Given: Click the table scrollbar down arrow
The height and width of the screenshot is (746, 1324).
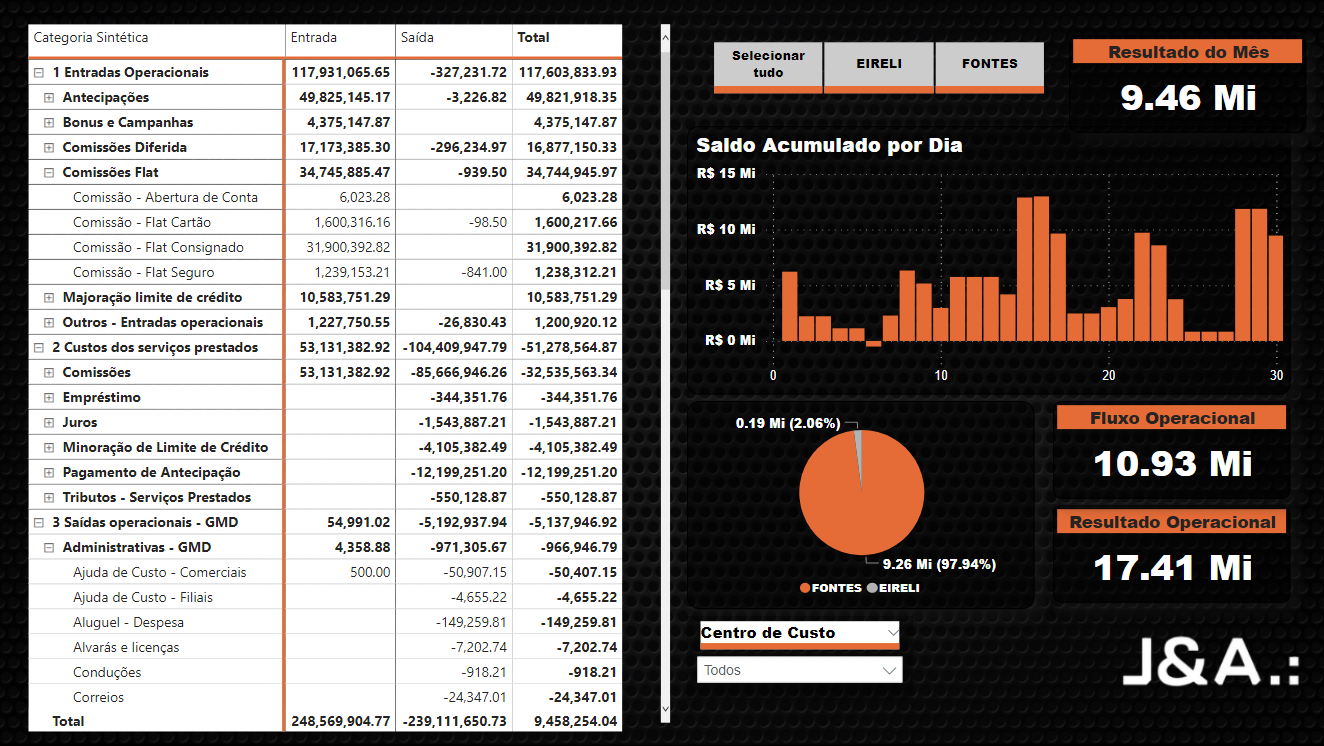Looking at the screenshot, I should [666, 709].
